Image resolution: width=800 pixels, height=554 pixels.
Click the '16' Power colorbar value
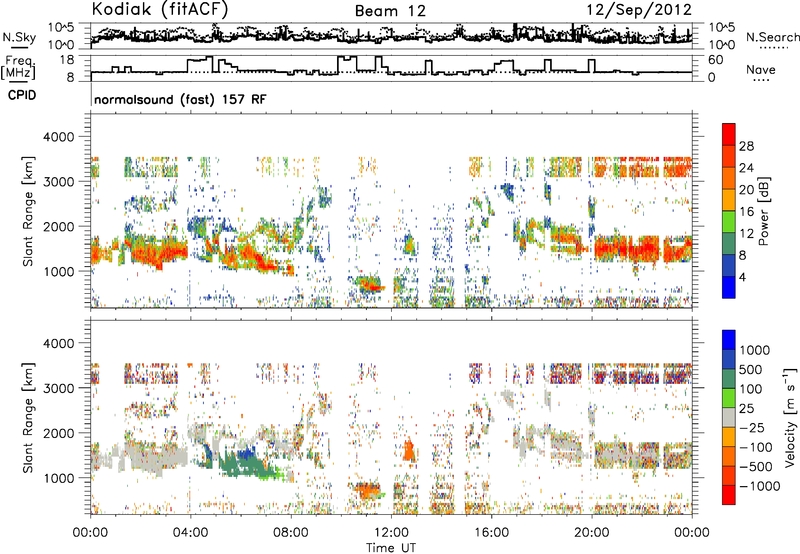(x=746, y=212)
